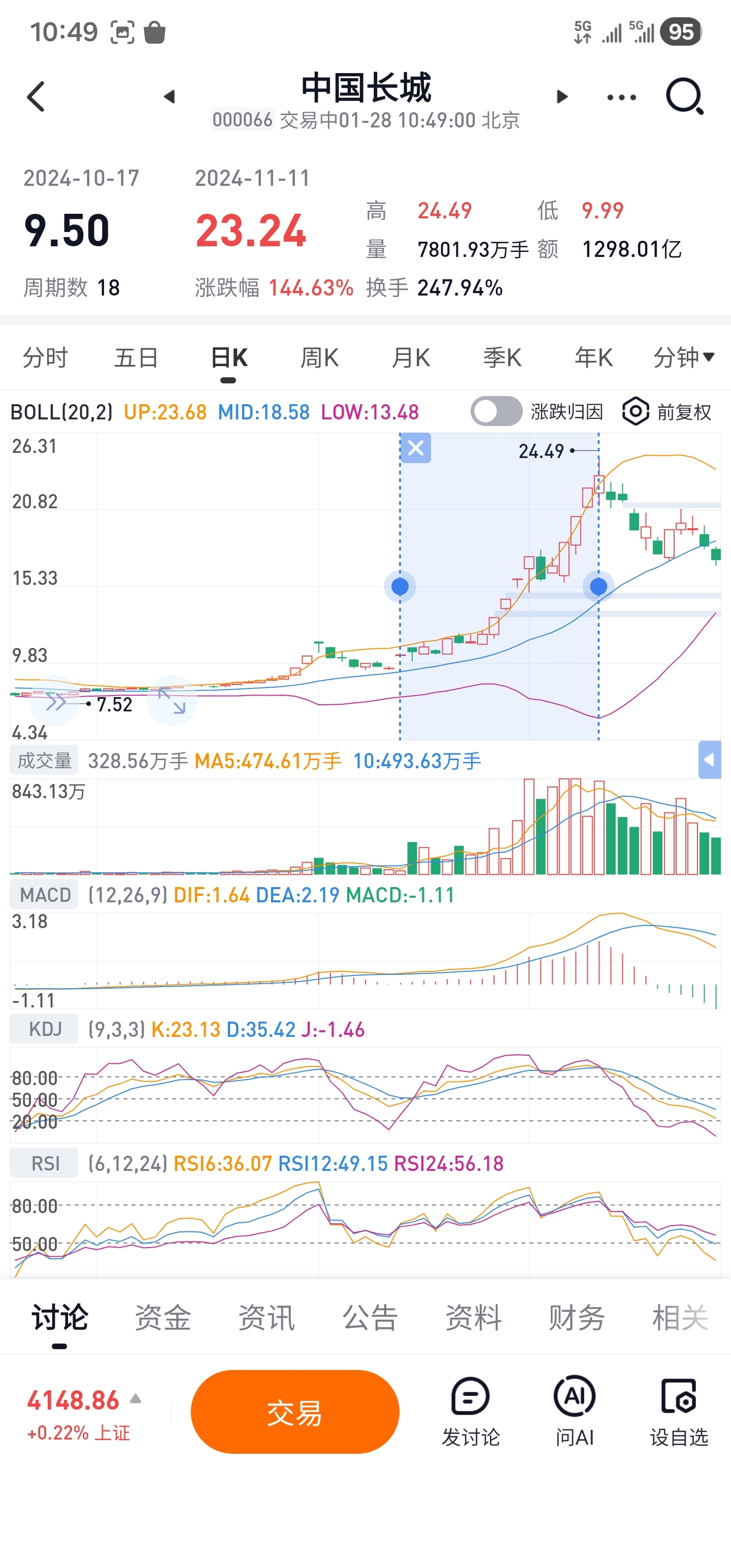Viewport: 731px width, 1568px height.
Task: Tap the 成交量 indicator label
Action: click(45, 760)
